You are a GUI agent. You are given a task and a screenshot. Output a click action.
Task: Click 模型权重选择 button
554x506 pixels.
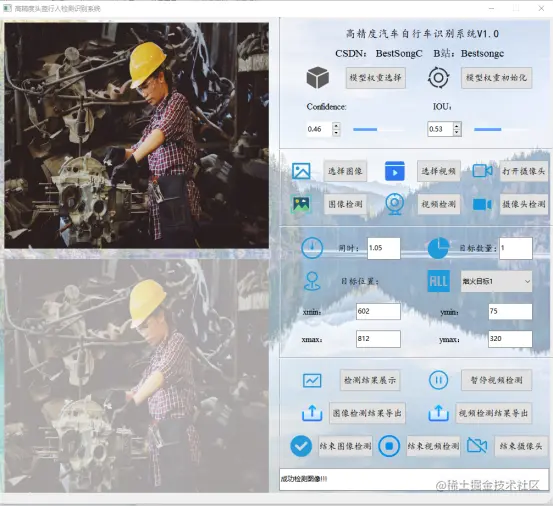(376, 78)
